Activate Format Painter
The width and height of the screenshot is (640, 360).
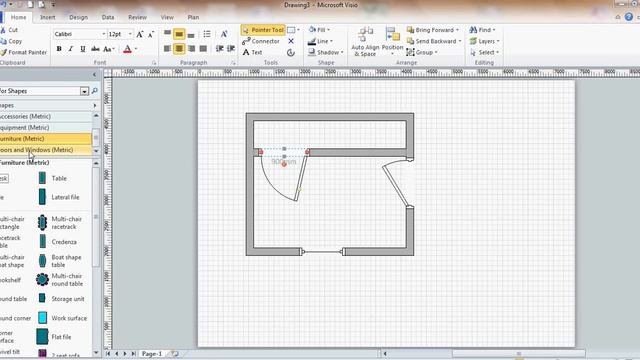click(24, 52)
